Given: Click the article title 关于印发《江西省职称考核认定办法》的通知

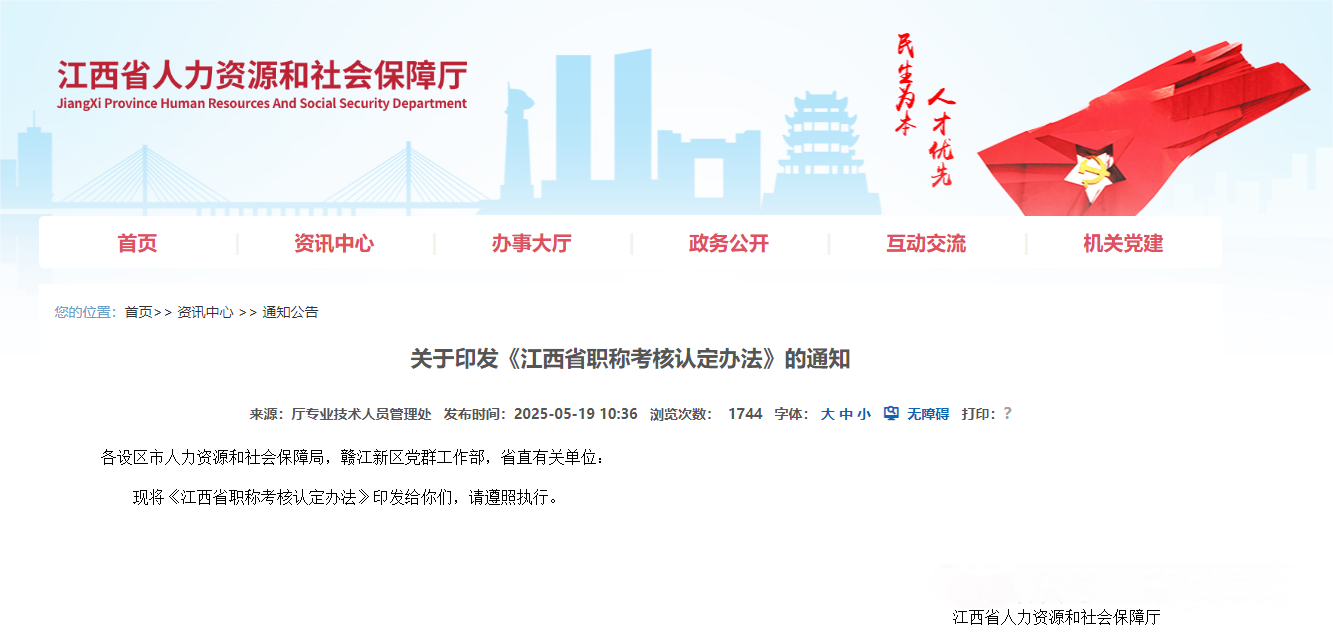Looking at the screenshot, I should [630, 359].
